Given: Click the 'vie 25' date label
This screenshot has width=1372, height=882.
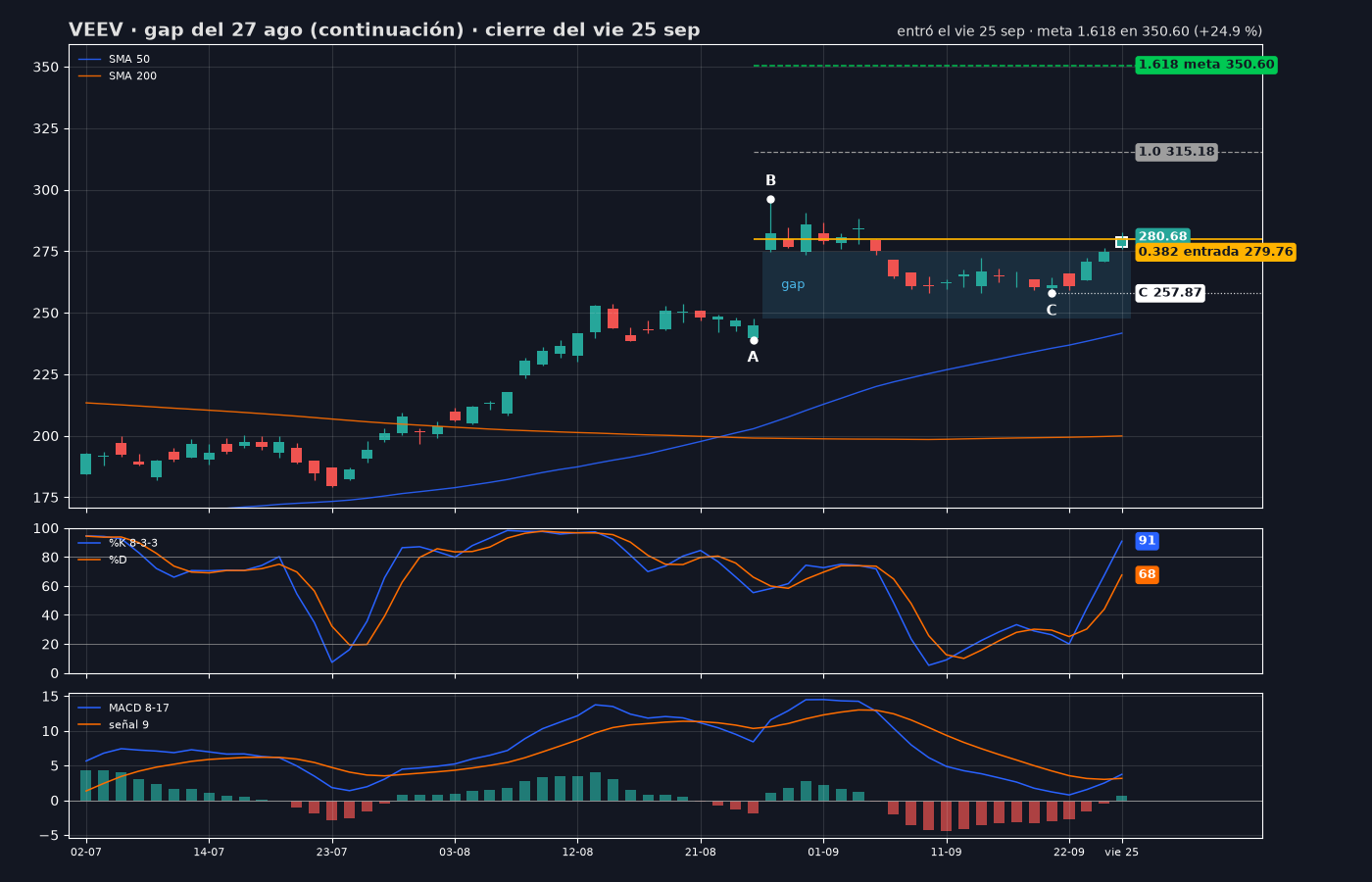Looking at the screenshot, I should pos(1122,853).
